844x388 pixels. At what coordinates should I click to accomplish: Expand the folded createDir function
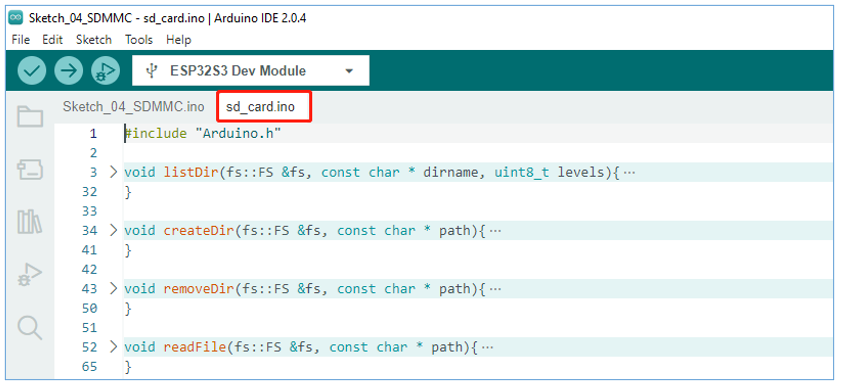click(x=112, y=230)
